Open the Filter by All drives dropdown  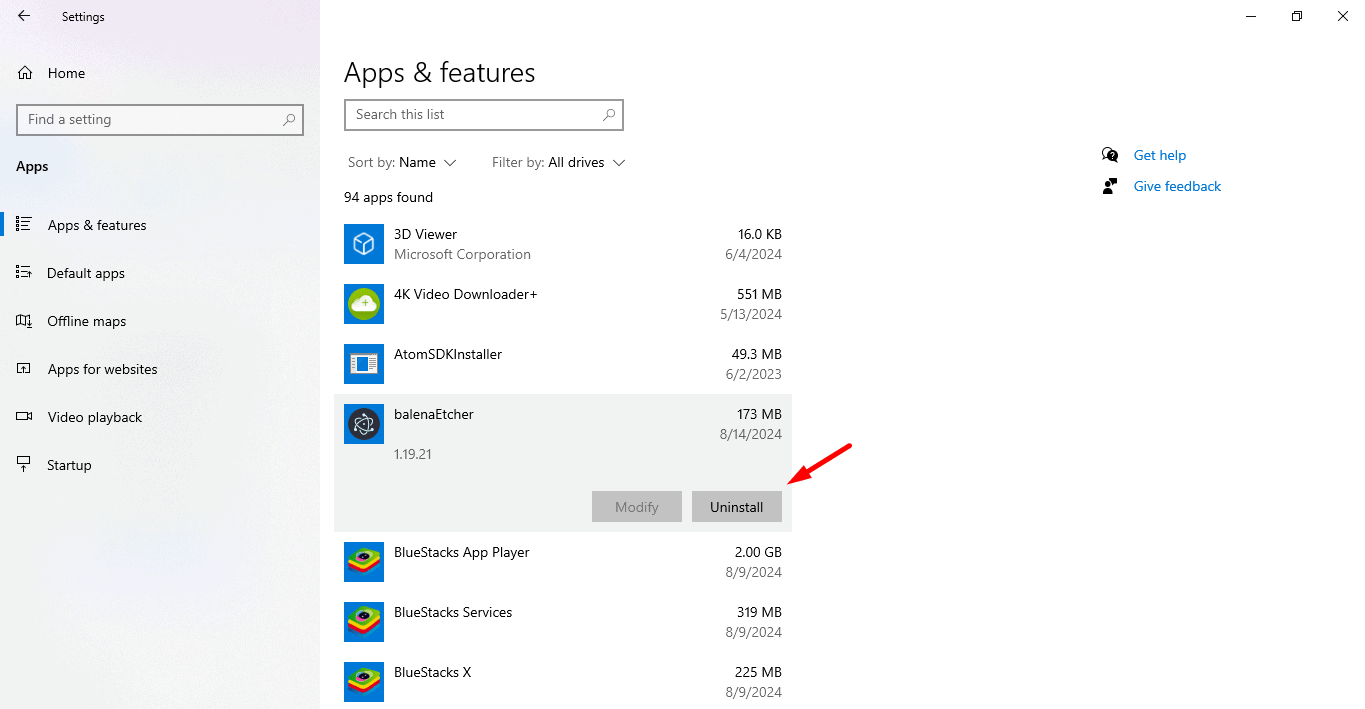559,162
